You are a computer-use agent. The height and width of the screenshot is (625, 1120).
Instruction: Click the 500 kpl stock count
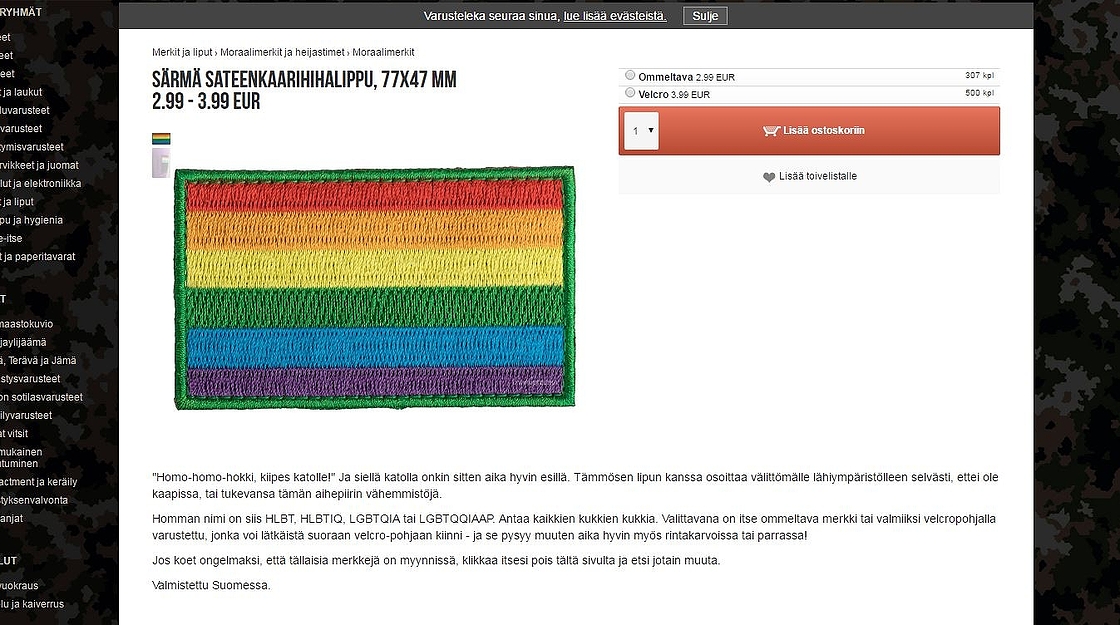[979, 93]
